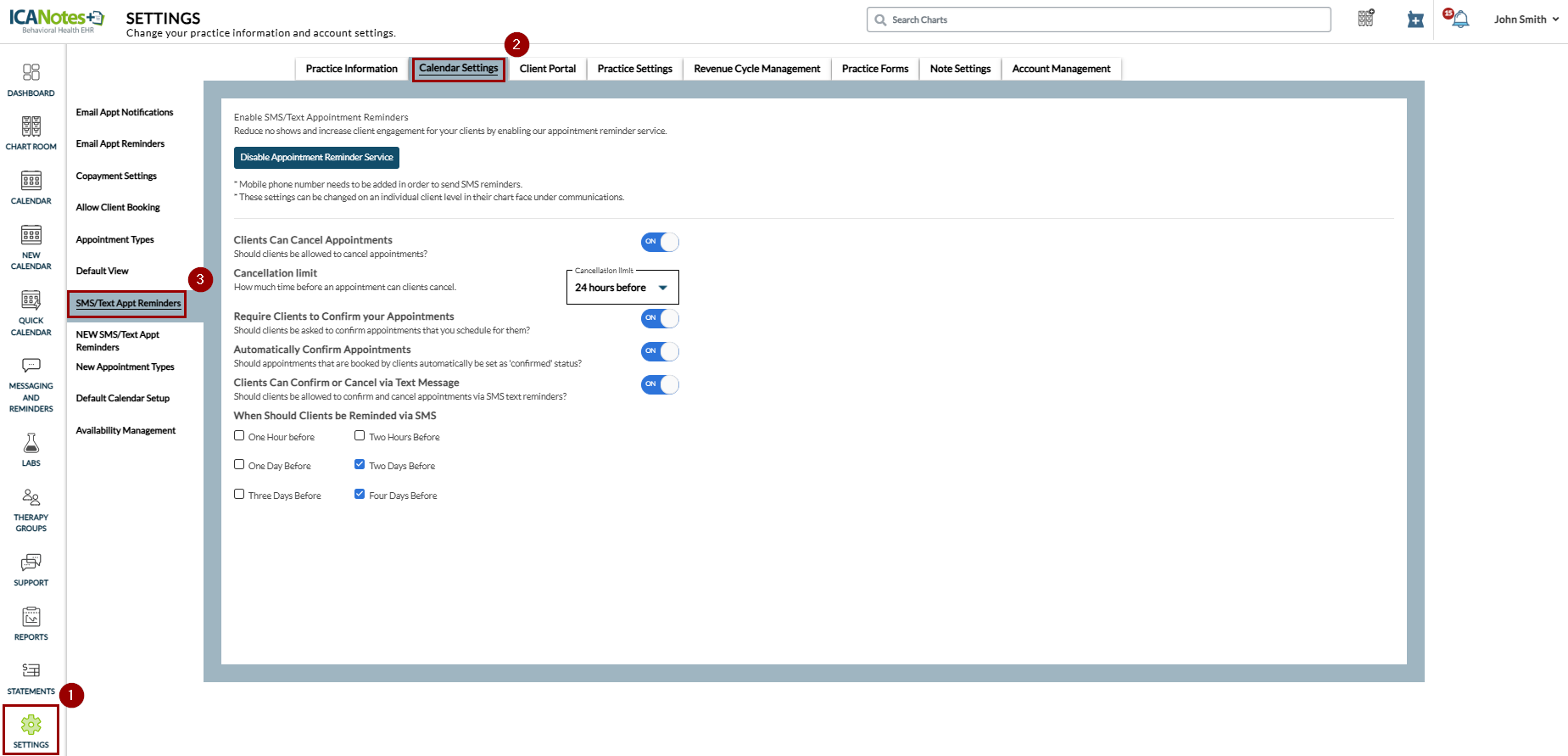The height and width of the screenshot is (756, 1568).
Task: Open the Revenue Cycle Management tab
Action: coord(756,69)
